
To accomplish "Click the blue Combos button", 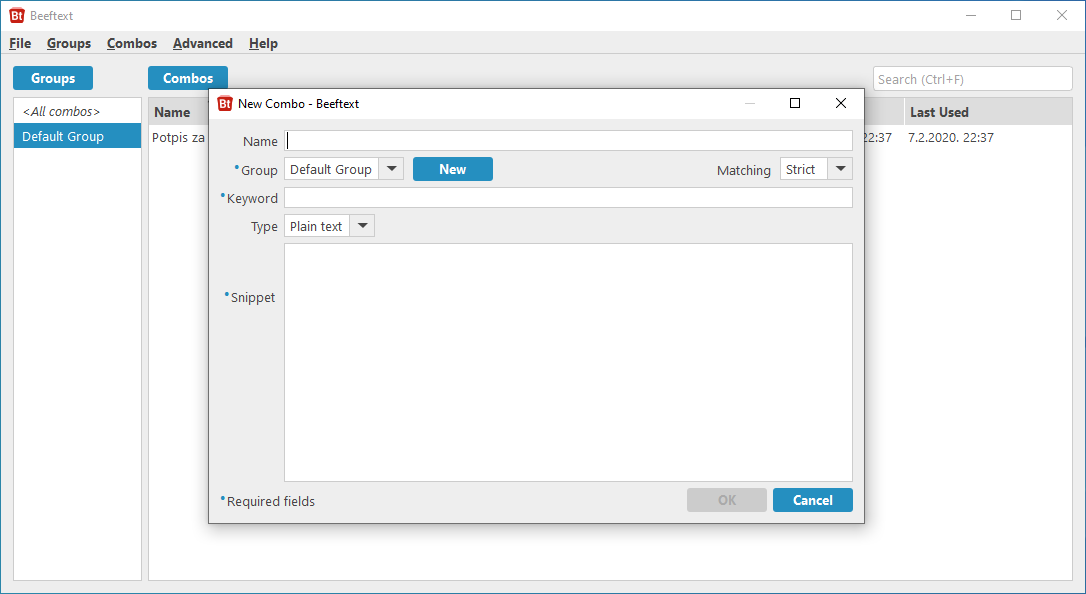I will (x=188, y=78).
